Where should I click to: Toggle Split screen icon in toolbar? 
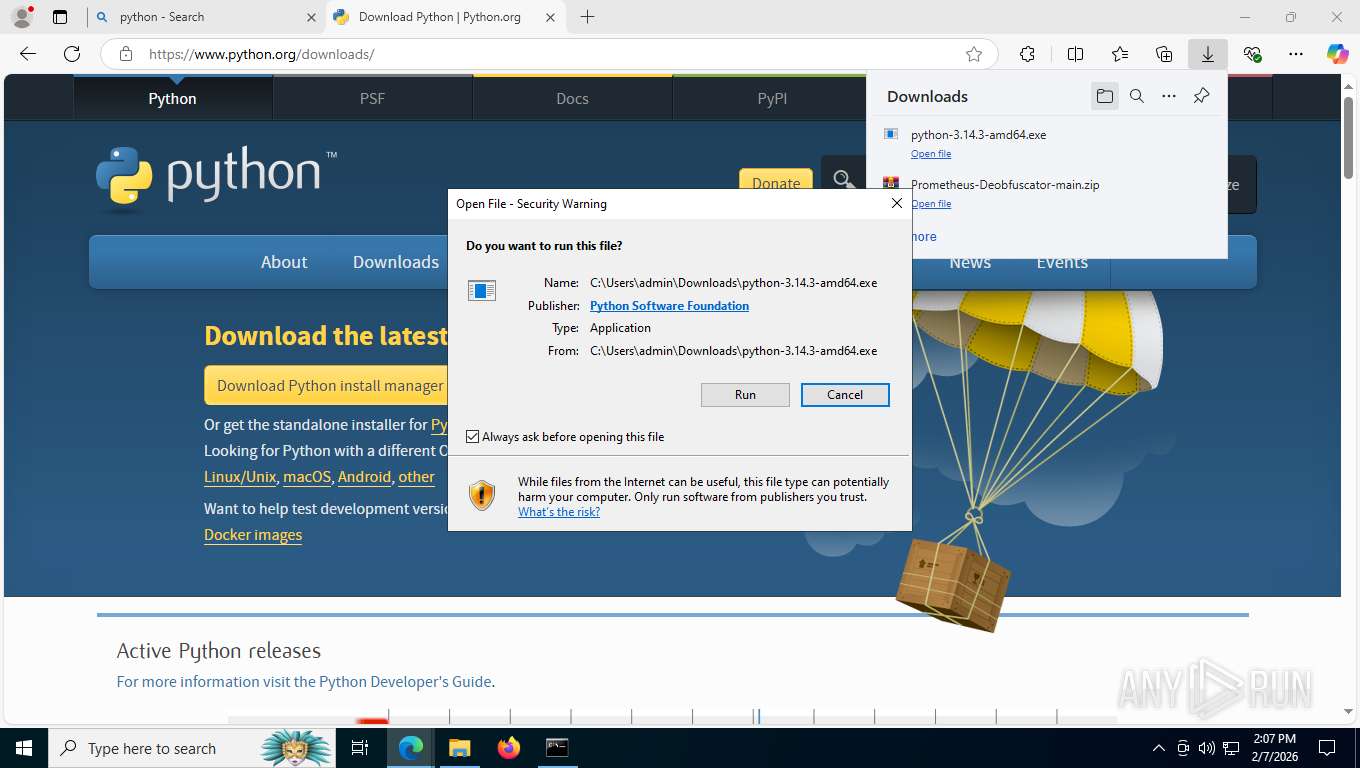pyautogui.click(x=1075, y=54)
